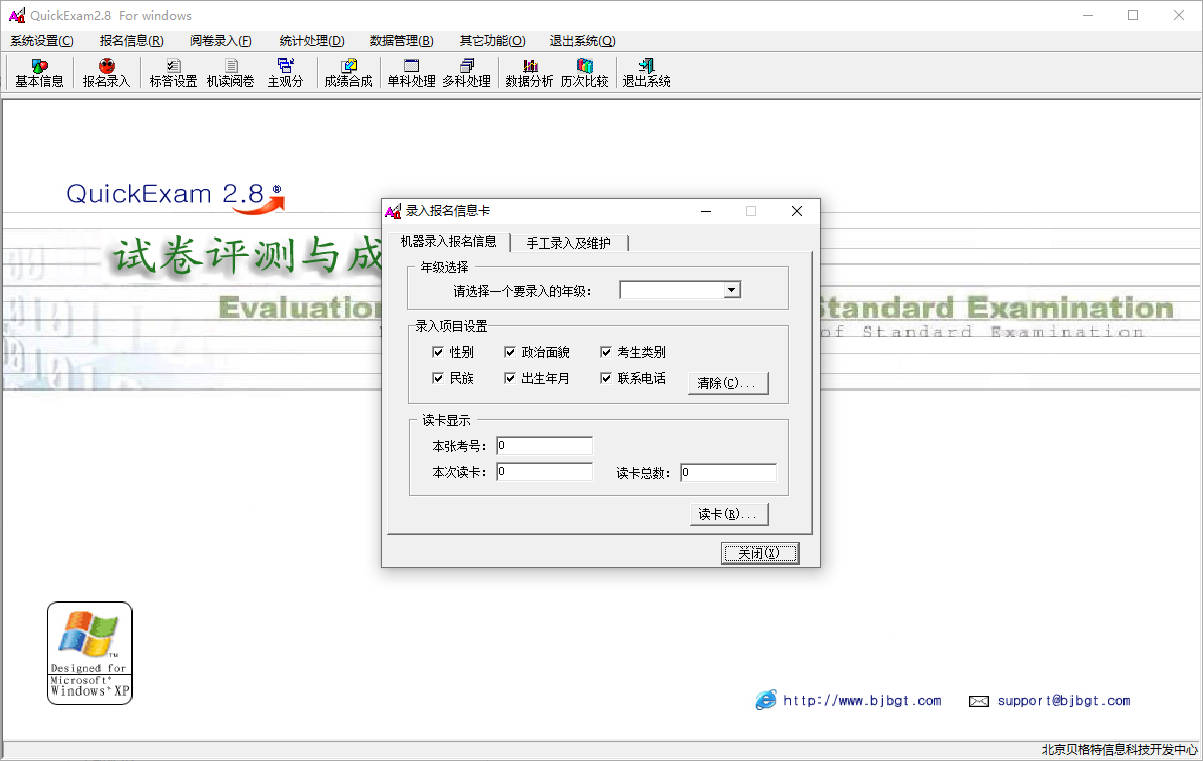Expand the 年级 selection dropdown
Image resolution: width=1203 pixels, height=761 pixels.
(x=732, y=290)
